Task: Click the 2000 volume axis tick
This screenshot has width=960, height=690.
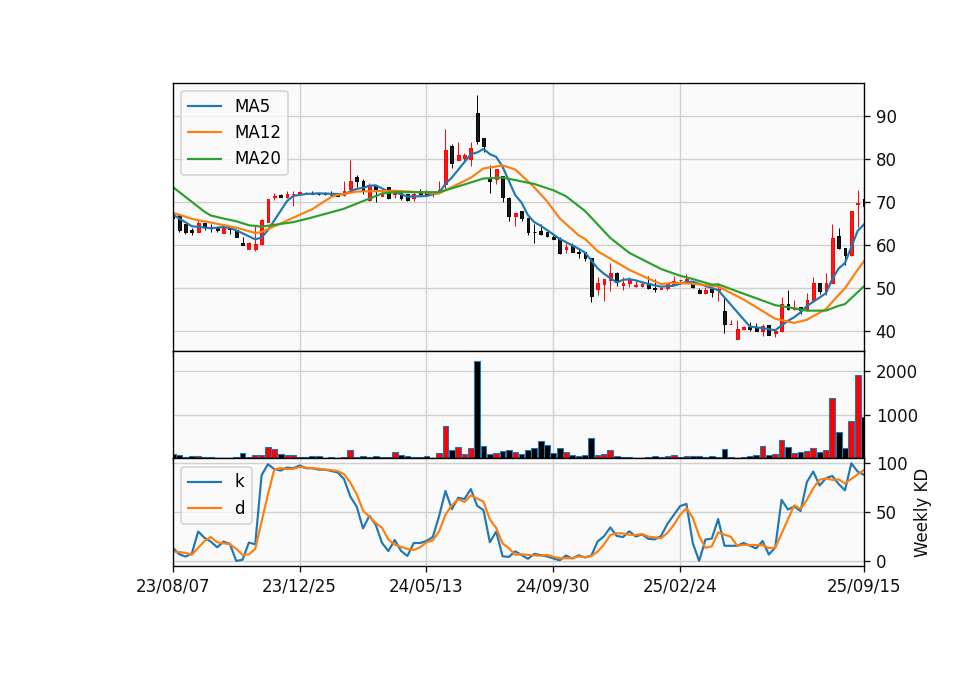Action: [896, 372]
